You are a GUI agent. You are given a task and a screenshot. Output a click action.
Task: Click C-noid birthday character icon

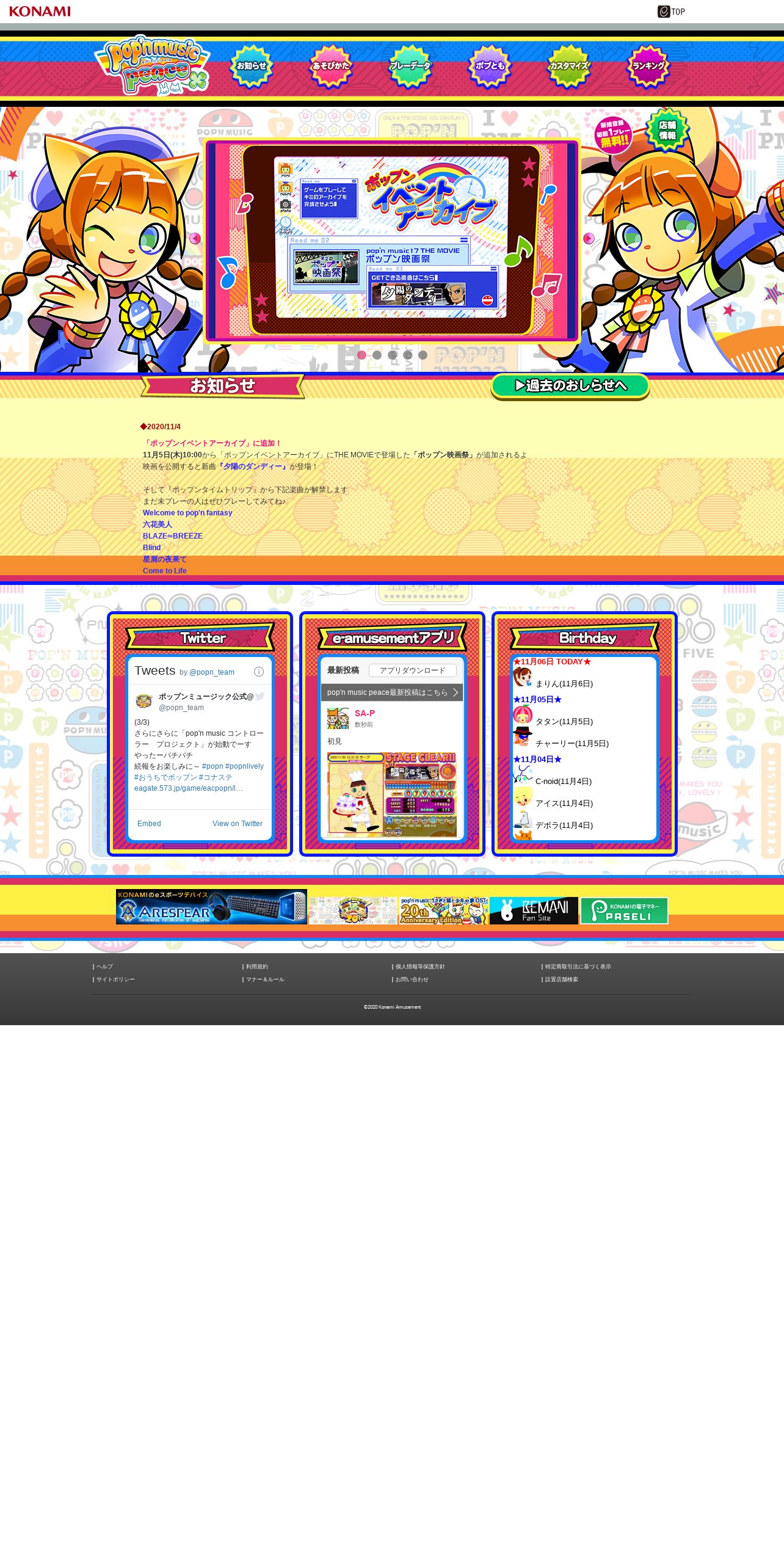tap(523, 775)
